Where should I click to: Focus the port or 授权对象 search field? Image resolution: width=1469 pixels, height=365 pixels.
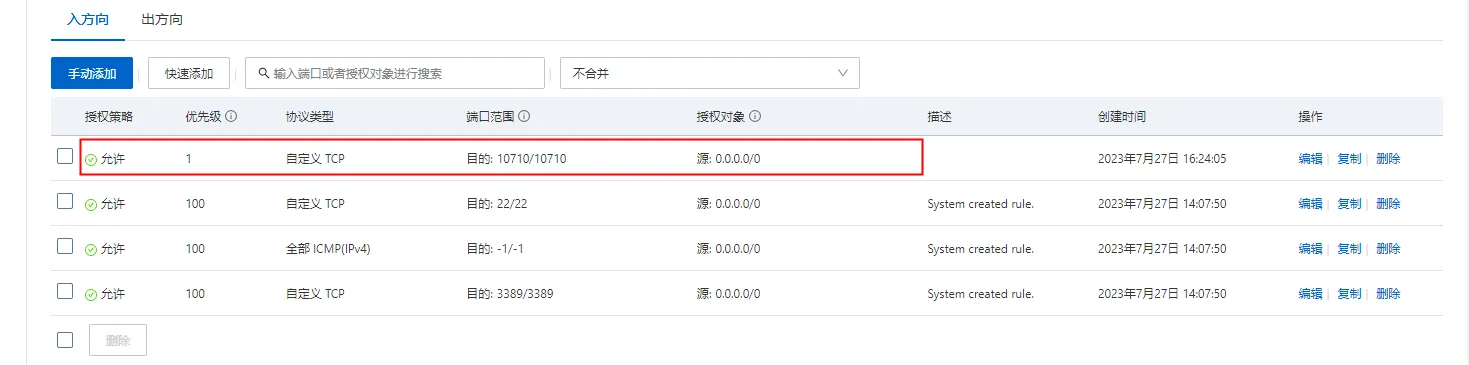[x=396, y=73]
